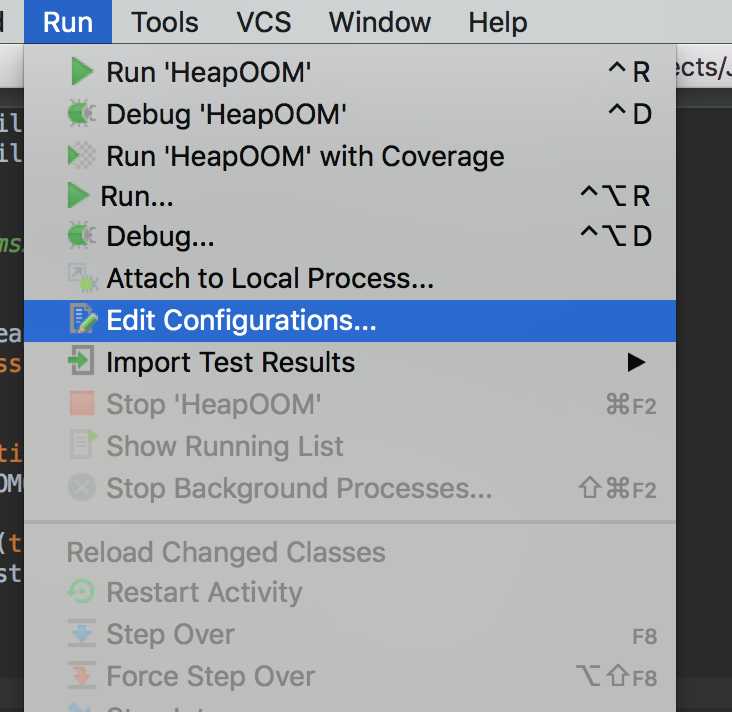732x712 pixels.
Task: Click the red Stop 'HeapOOM' square icon
Action: (82, 404)
